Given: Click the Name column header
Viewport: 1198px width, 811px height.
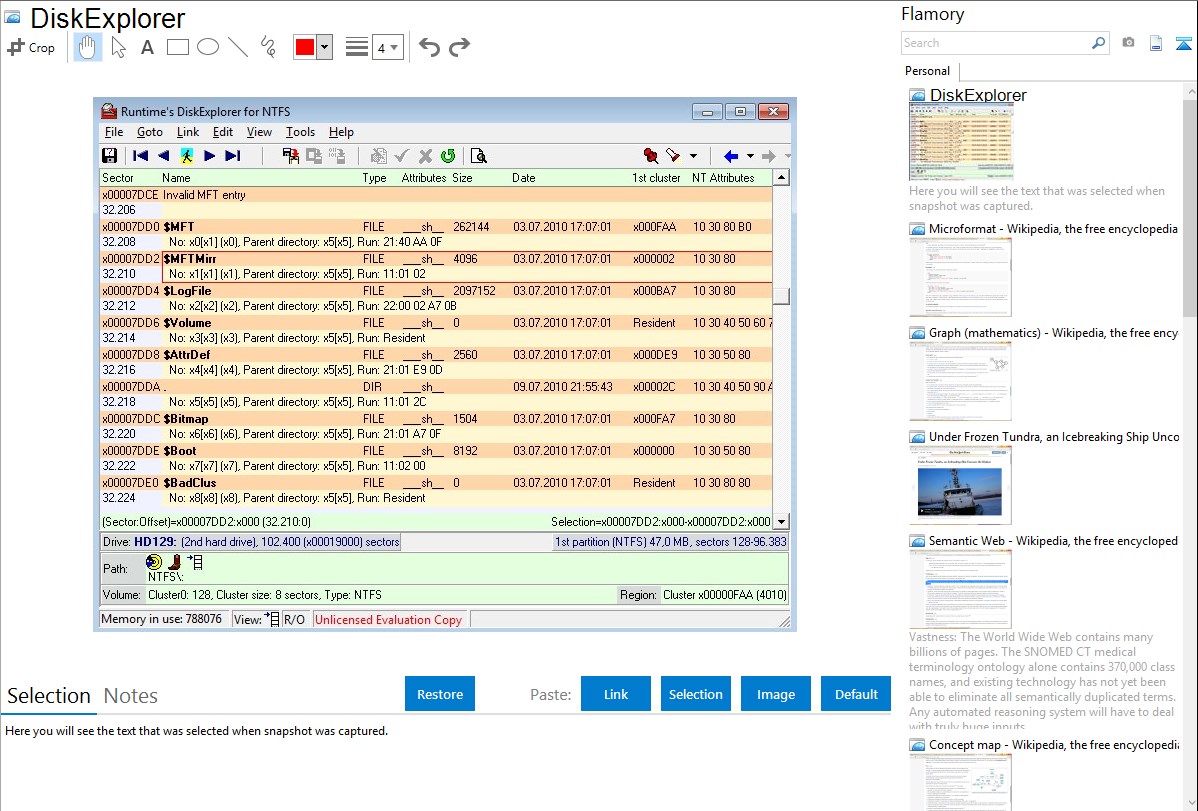Looking at the screenshot, I should click(x=176, y=178).
